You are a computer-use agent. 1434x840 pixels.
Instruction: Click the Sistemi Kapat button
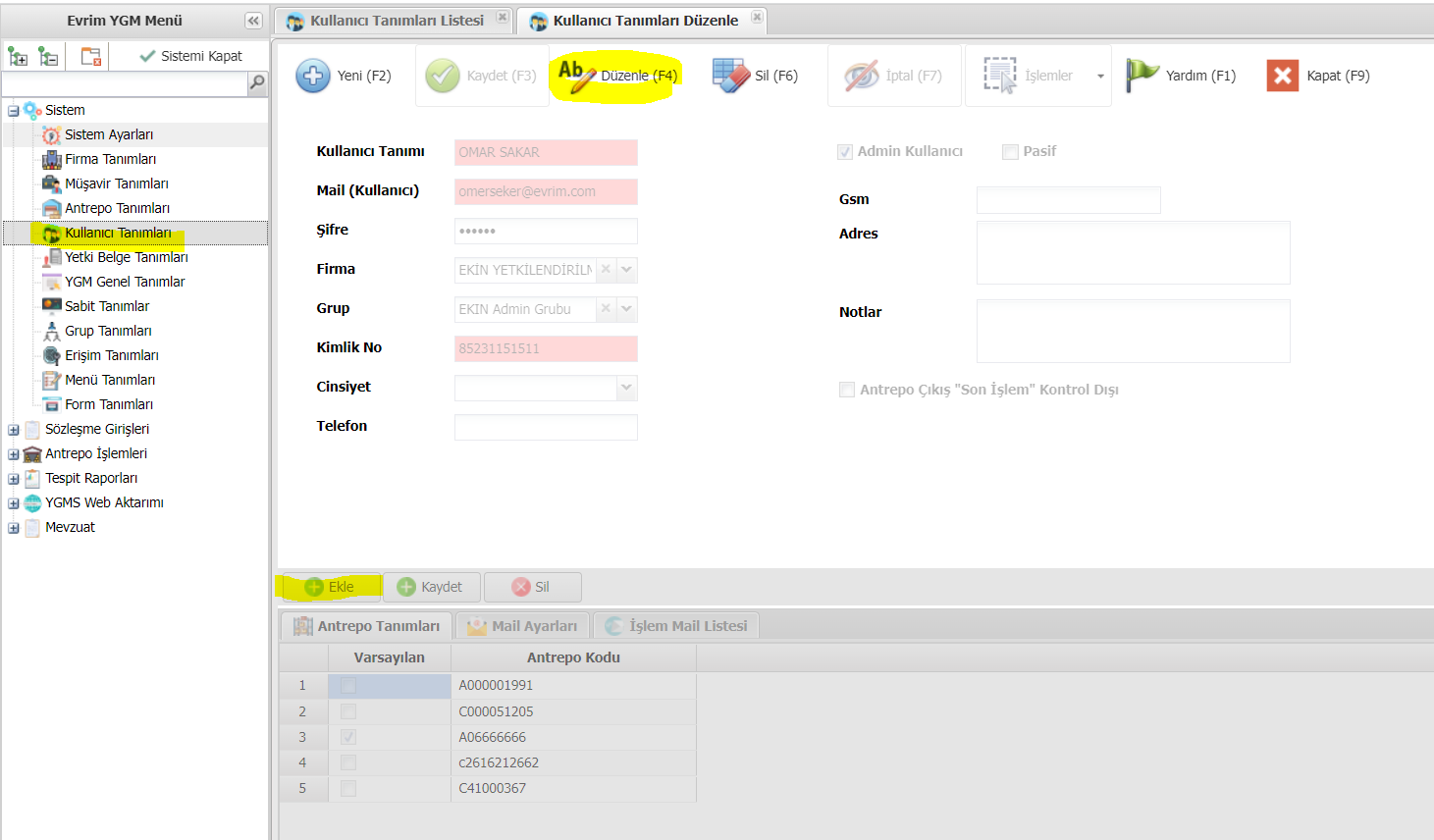tap(190, 56)
